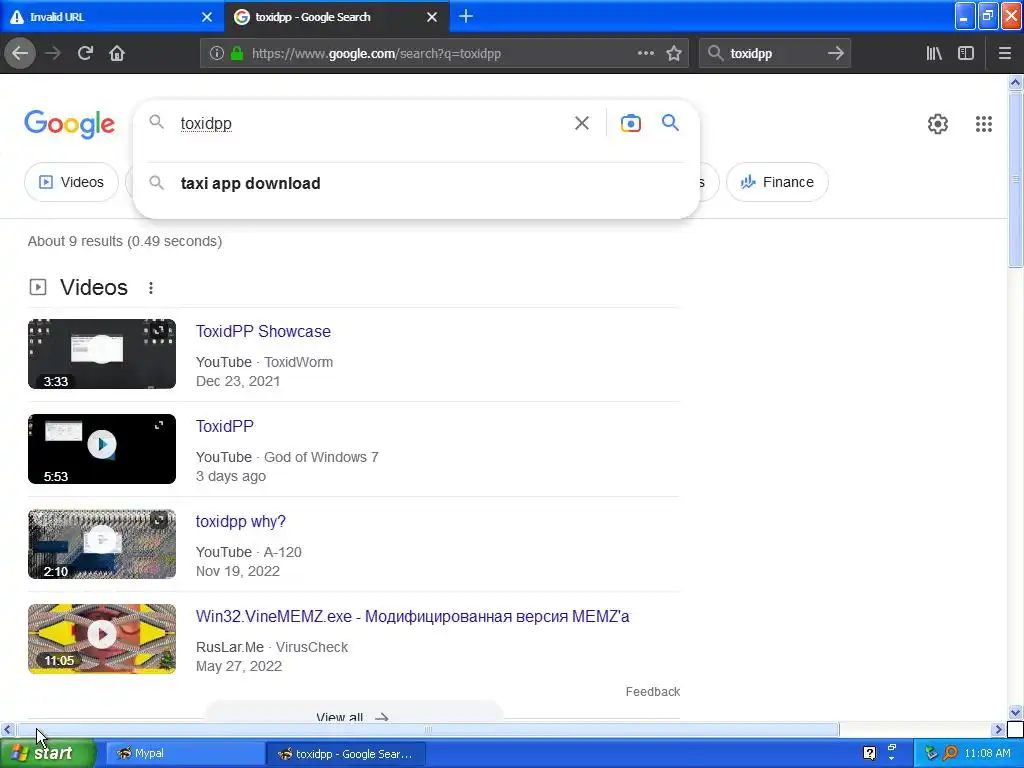Choose the taxi app download suggestion
The image size is (1024, 768).
416,184
